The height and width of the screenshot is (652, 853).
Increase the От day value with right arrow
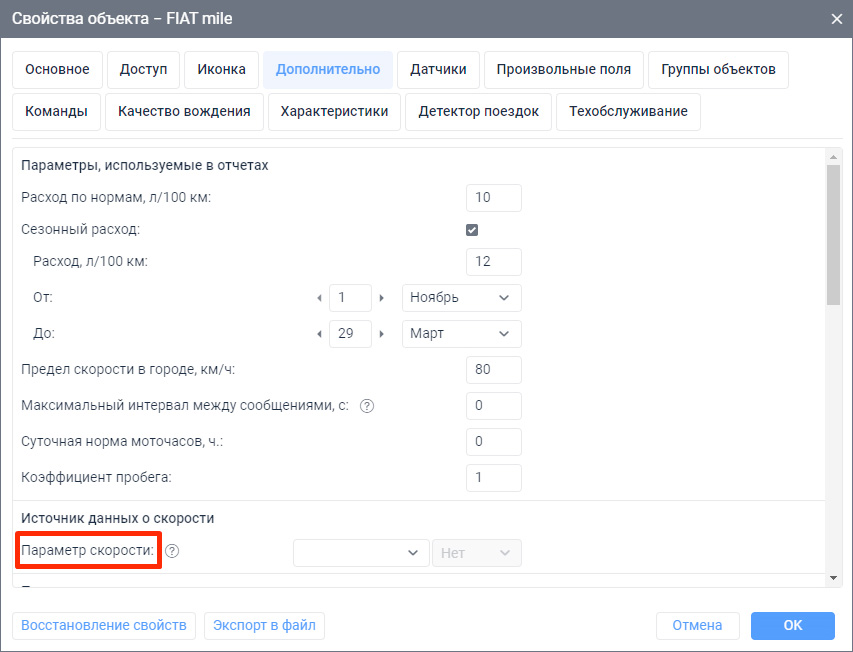pyautogui.click(x=382, y=298)
